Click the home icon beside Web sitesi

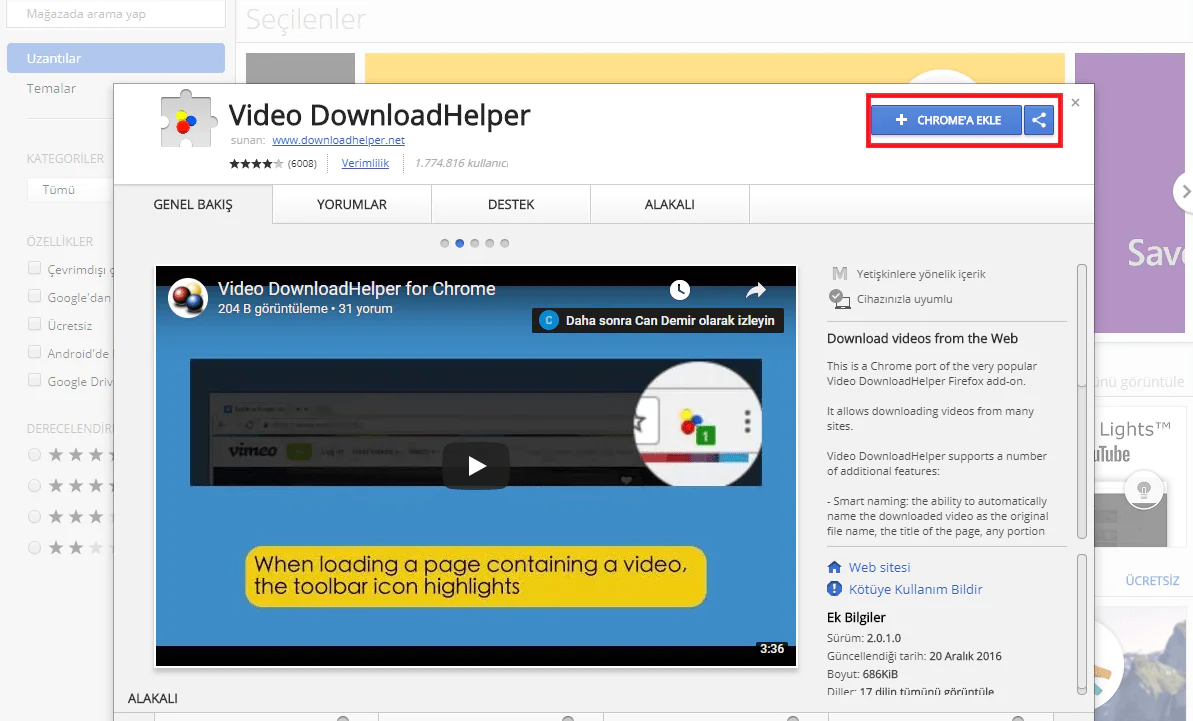[x=835, y=567]
